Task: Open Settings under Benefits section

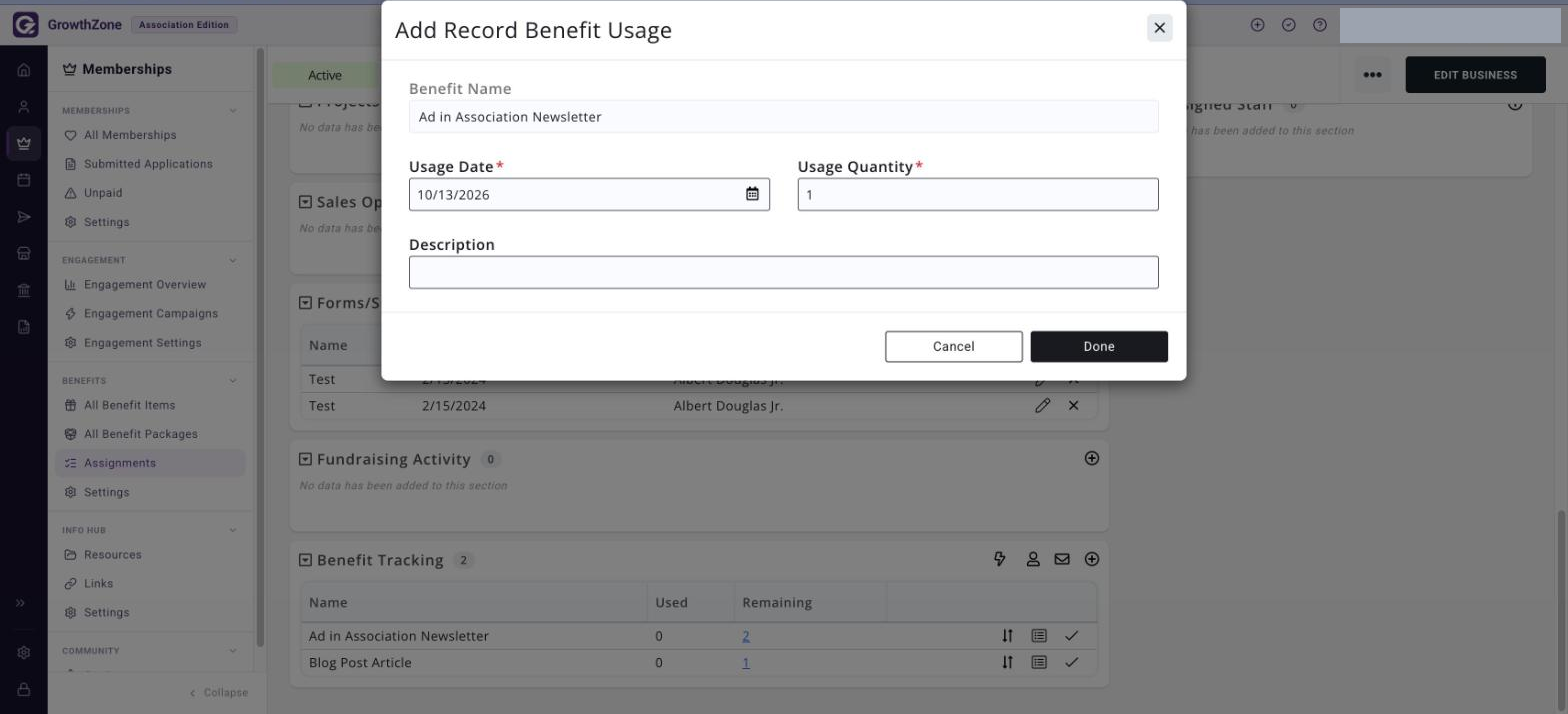Action: click(106, 492)
